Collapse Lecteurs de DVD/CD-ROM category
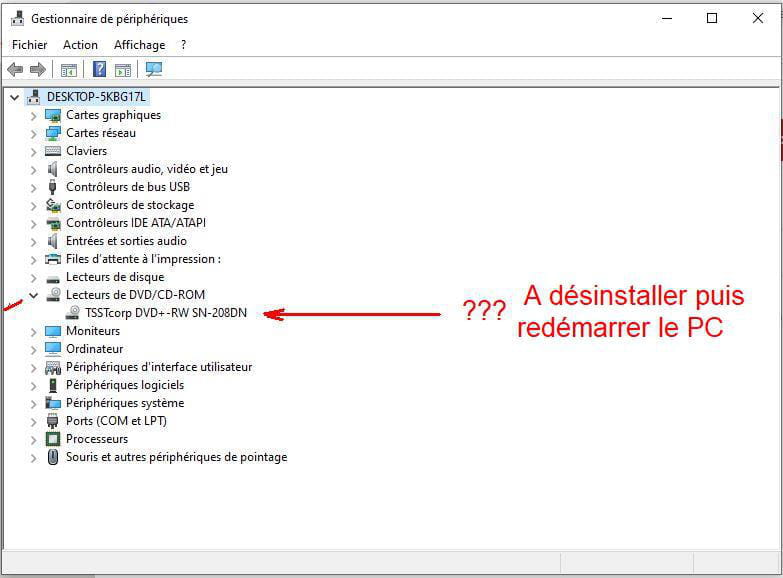 point(33,295)
